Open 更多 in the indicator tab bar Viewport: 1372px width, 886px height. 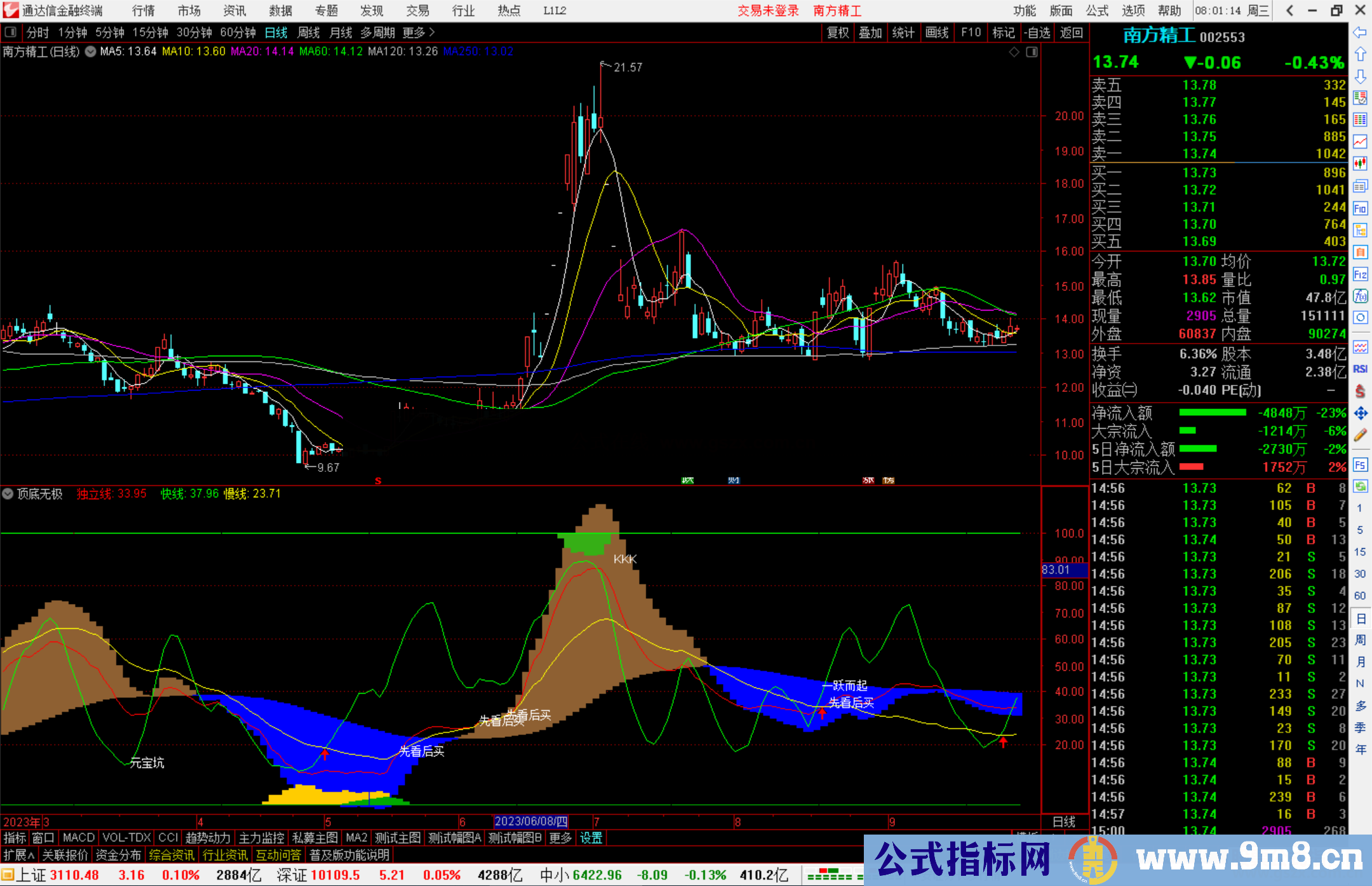(560, 838)
